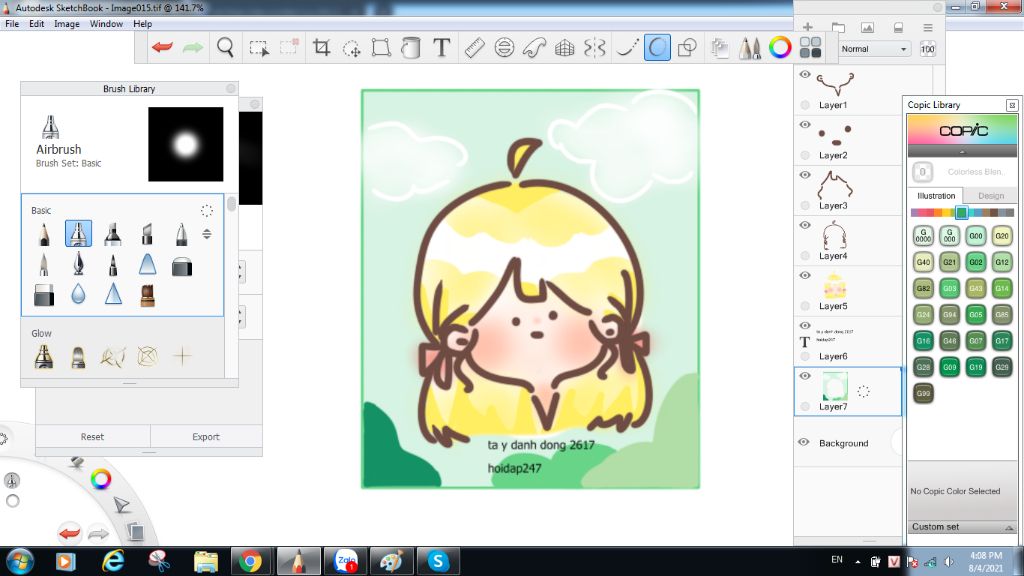1024x576 pixels.
Task: Open the Window menu
Action: (106, 24)
